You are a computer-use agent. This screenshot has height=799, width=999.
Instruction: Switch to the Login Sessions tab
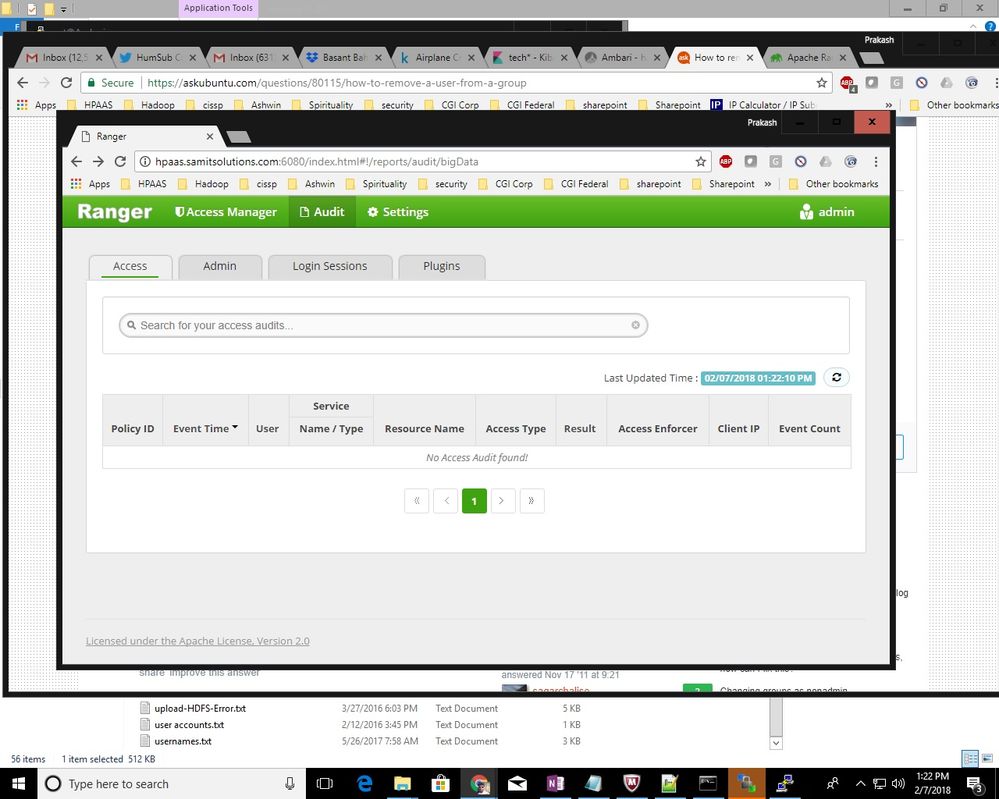pos(330,266)
